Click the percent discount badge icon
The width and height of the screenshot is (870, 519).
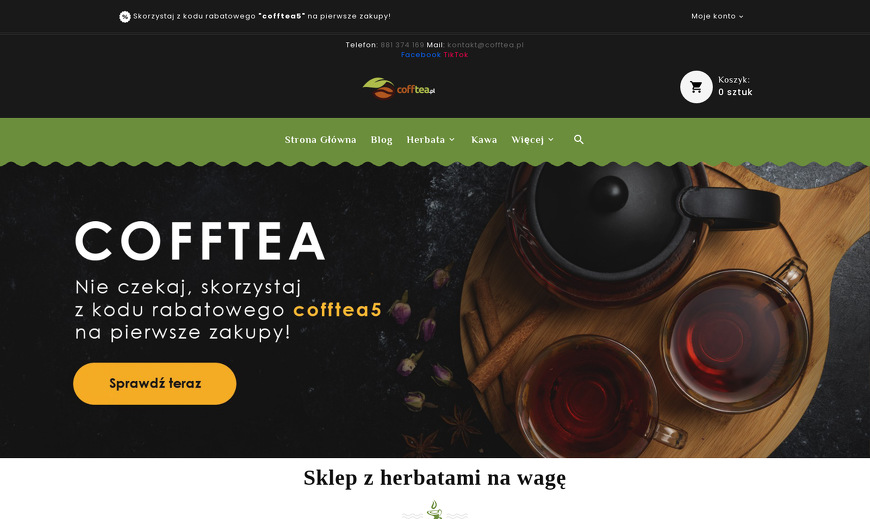click(125, 17)
